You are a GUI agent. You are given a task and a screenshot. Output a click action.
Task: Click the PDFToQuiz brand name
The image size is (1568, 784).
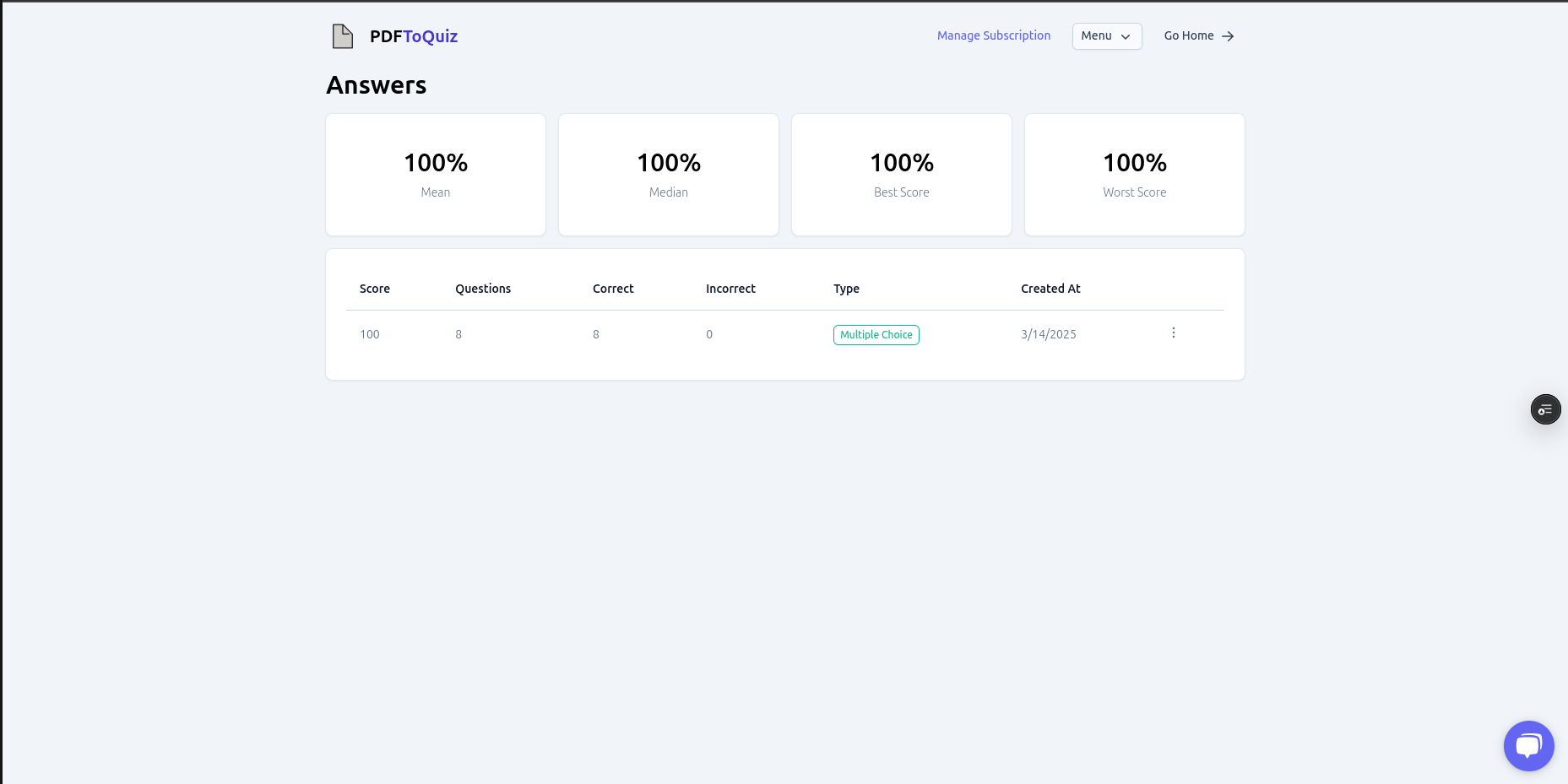pos(414,36)
